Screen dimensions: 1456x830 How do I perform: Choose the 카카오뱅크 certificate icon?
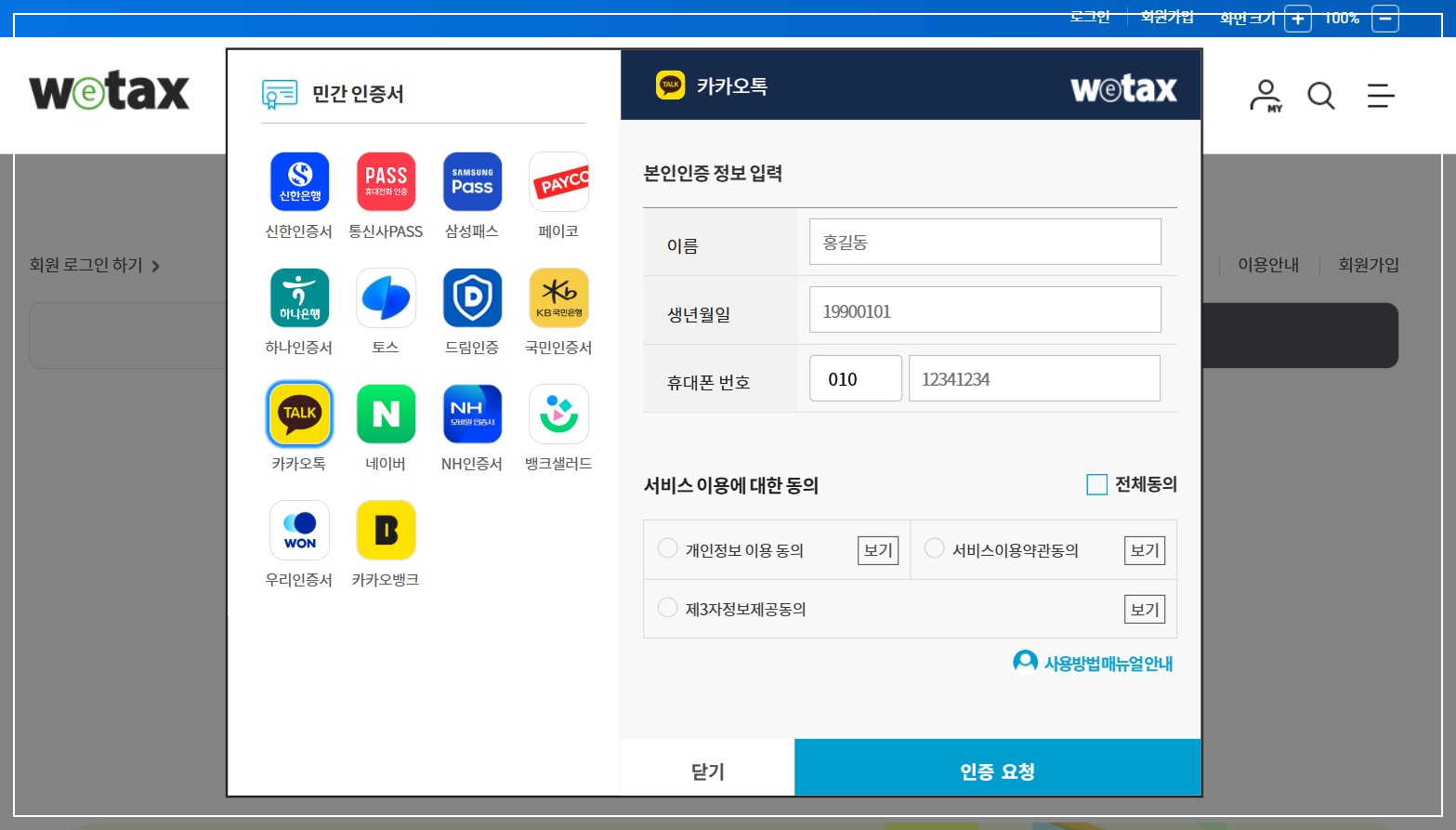pyautogui.click(x=386, y=530)
